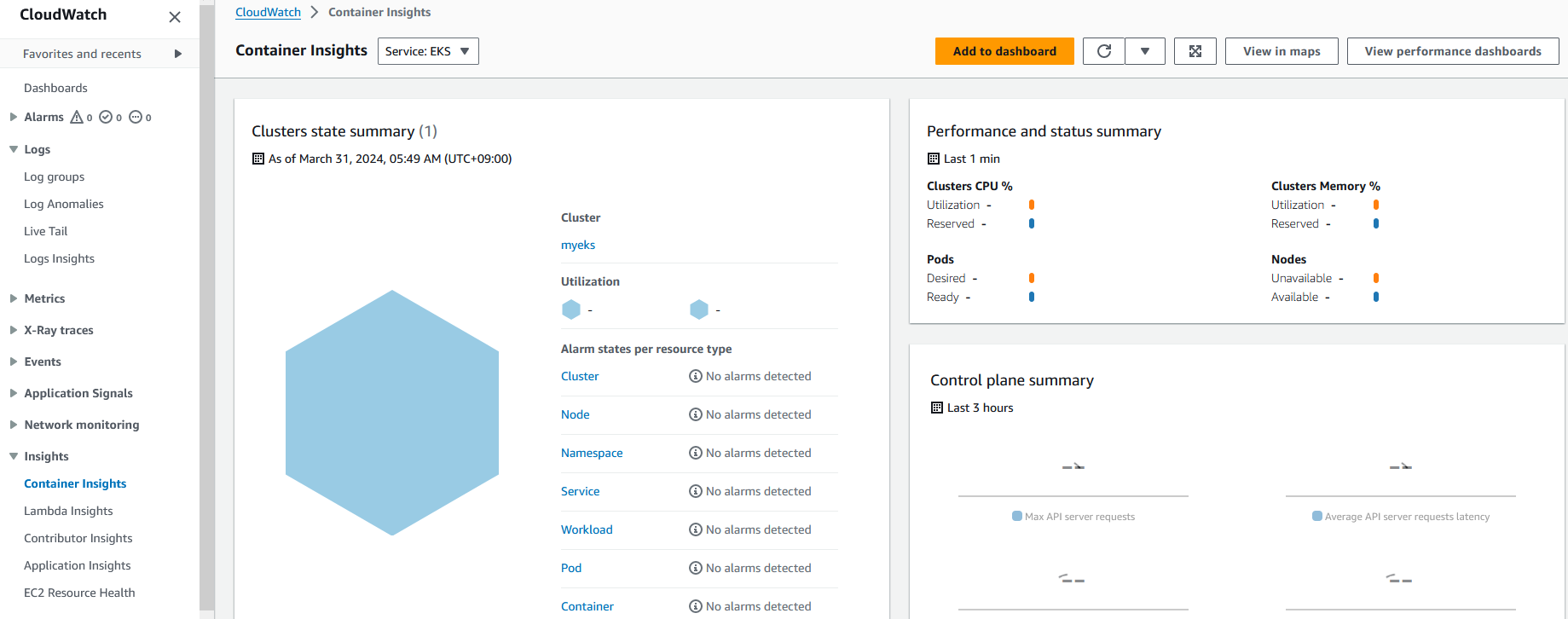The image size is (1568, 619).
Task: Click Nodes Available blue indicator
Action: [x=1376, y=297]
